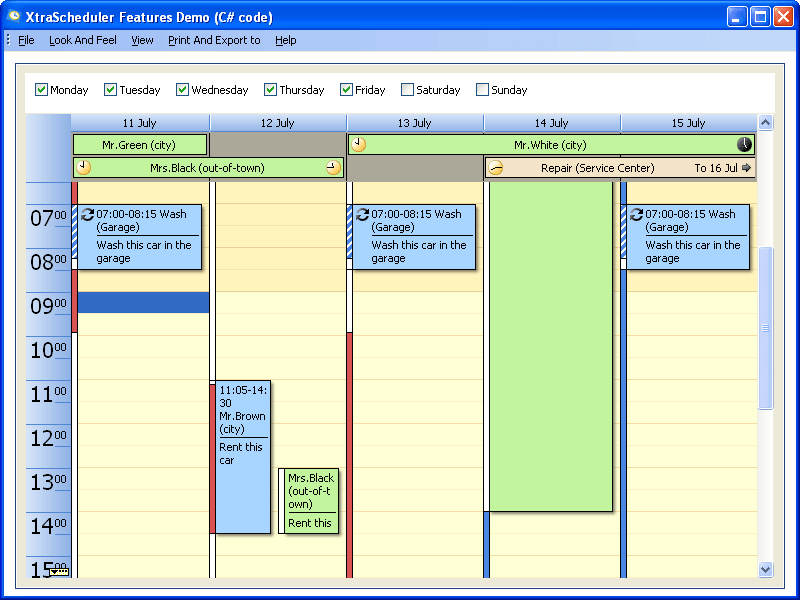Open the View menu
The width and height of the screenshot is (800, 600).
point(142,40)
